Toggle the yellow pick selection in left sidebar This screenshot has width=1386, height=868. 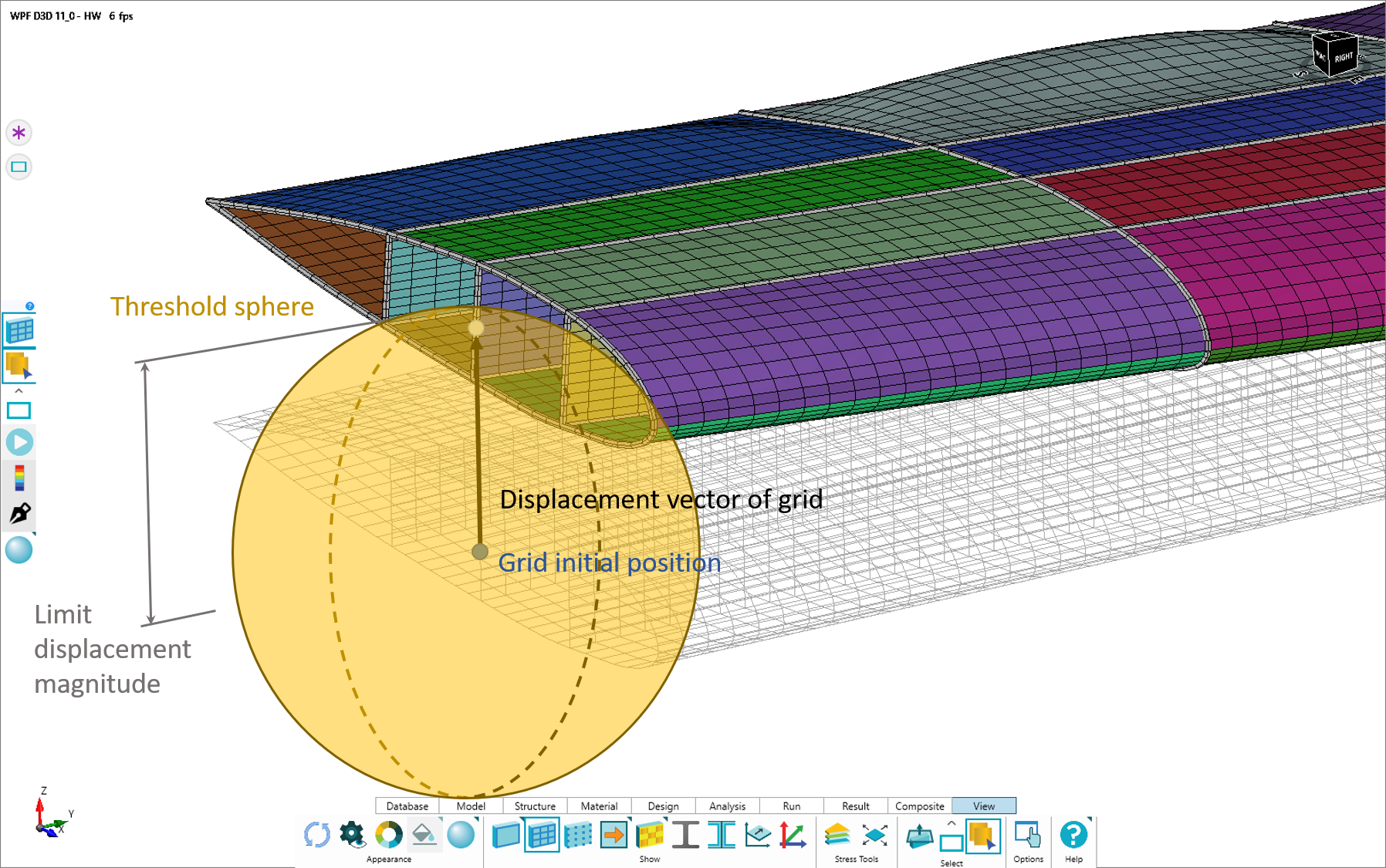(x=19, y=366)
